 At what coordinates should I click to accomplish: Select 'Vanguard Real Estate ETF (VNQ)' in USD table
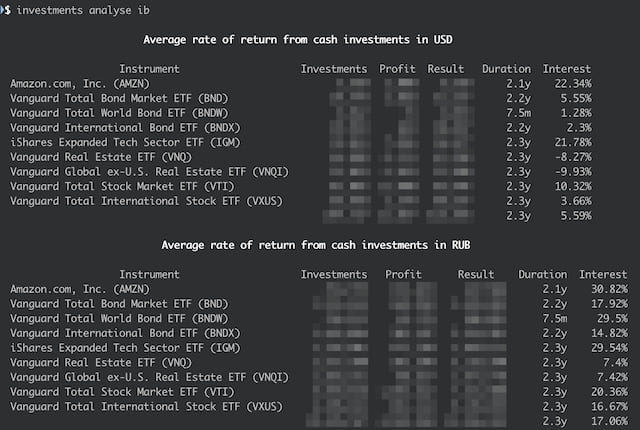[101, 157]
